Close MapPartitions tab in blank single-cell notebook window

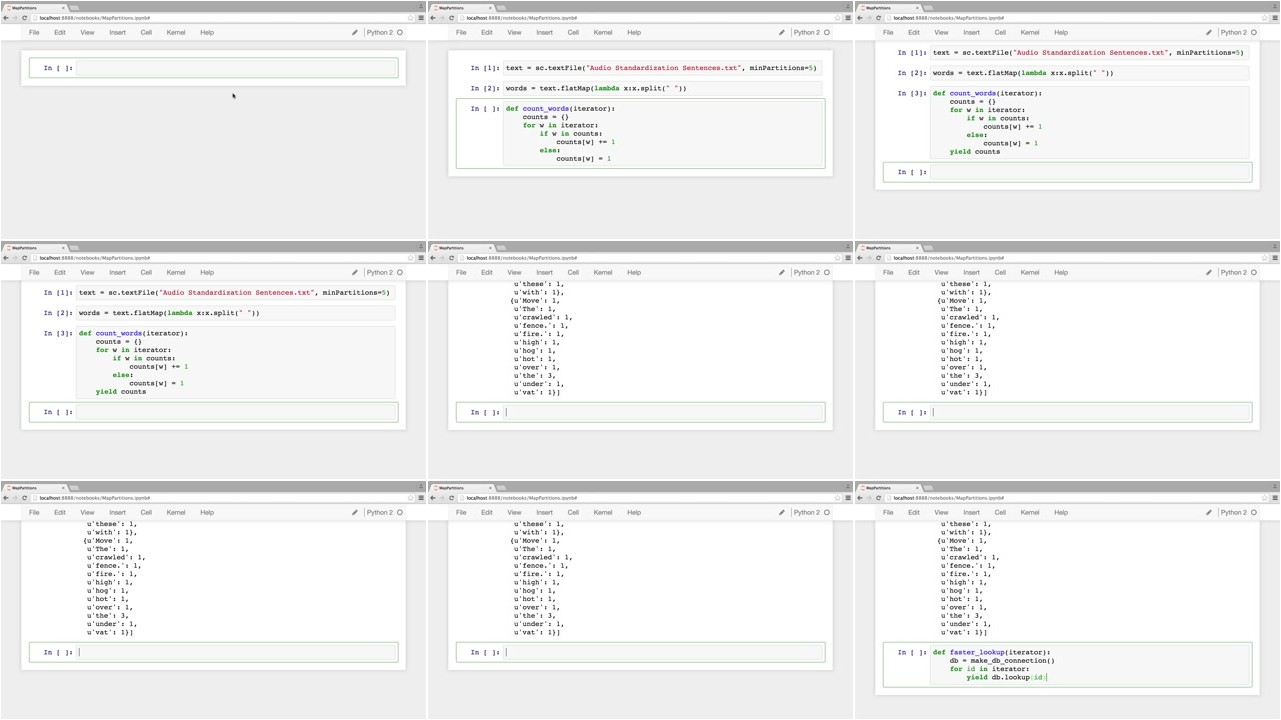coord(62,7)
